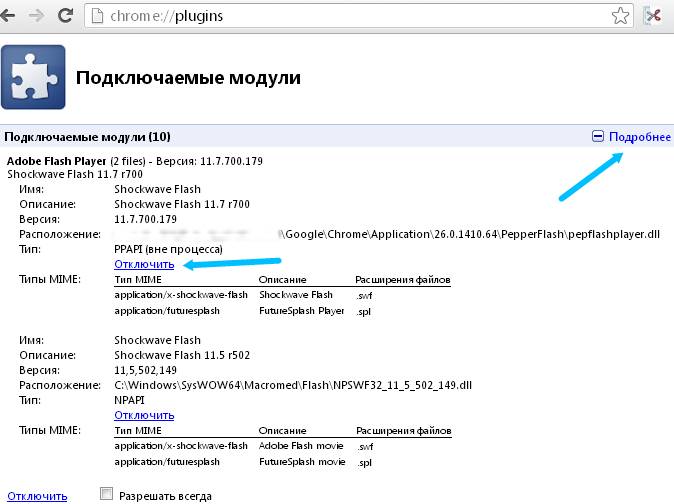Disable the PPAPI Shockwave Flash plugin
Screen dimensions: 674x504
(x=144, y=264)
